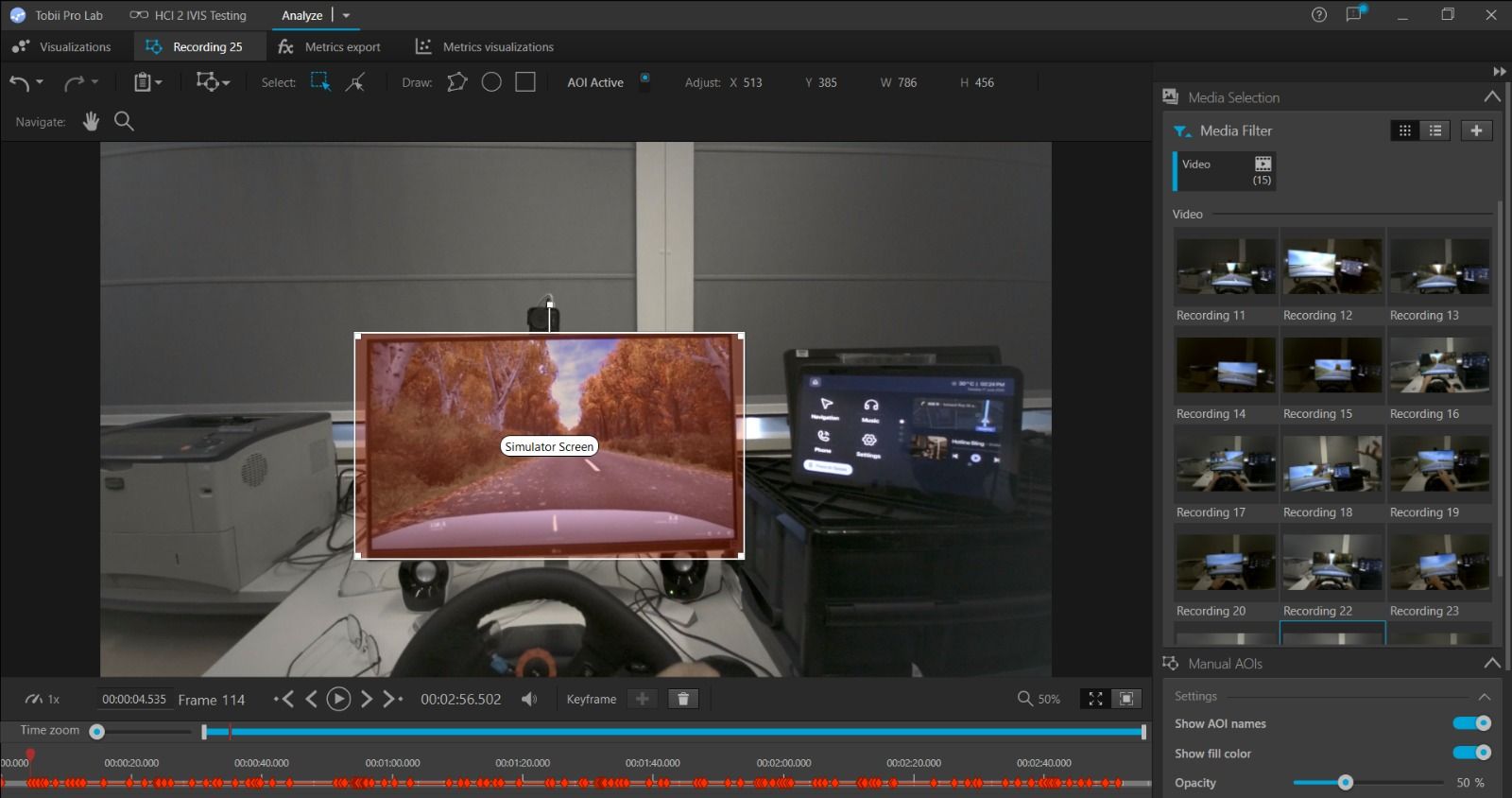The width and height of the screenshot is (1512, 798).
Task: Add a new keyframe with plus button
Action: pos(643,699)
